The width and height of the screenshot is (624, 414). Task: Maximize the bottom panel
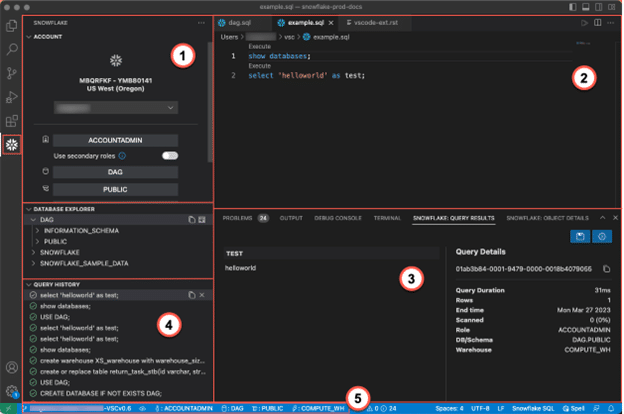[x=603, y=218]
